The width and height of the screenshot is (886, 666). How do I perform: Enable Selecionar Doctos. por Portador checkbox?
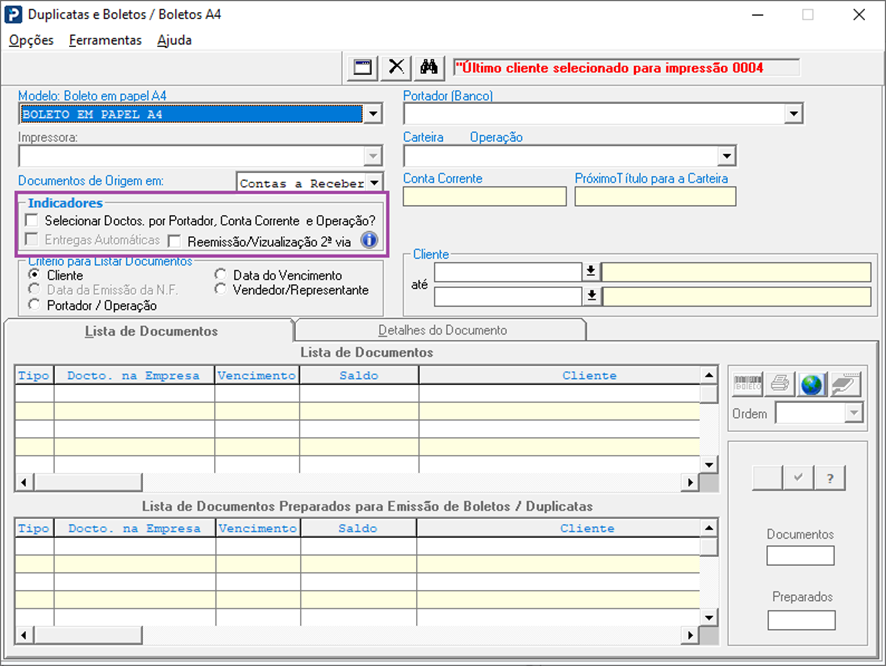pyautogui.click(x=32, y=220)
